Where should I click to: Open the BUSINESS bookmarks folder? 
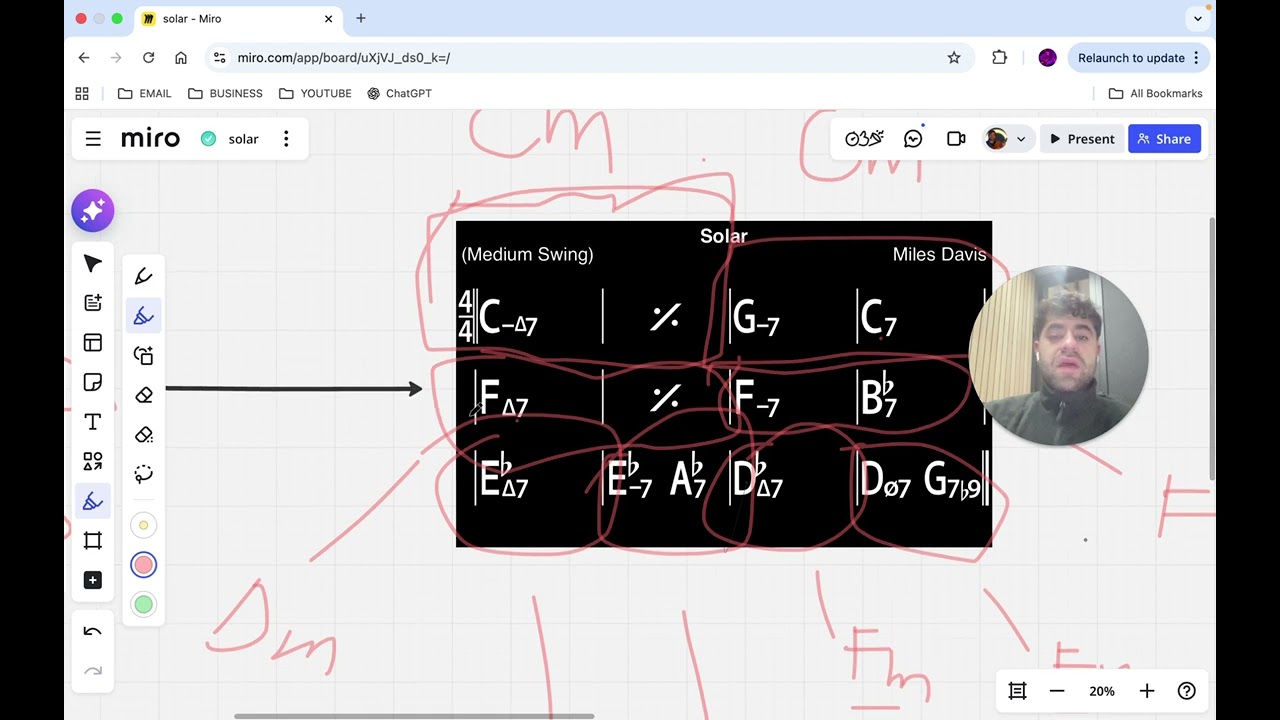point(225,93)
